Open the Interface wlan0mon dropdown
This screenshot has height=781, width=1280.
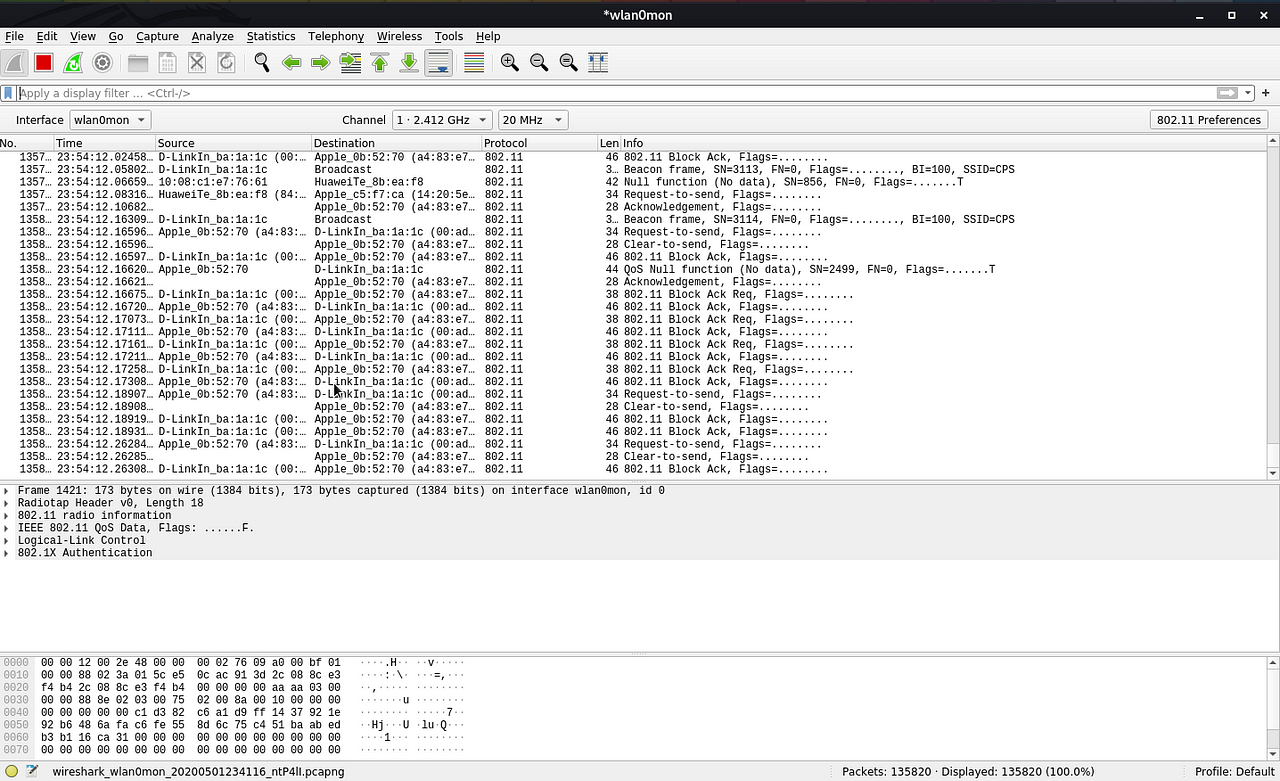click(x=110, y=120)
